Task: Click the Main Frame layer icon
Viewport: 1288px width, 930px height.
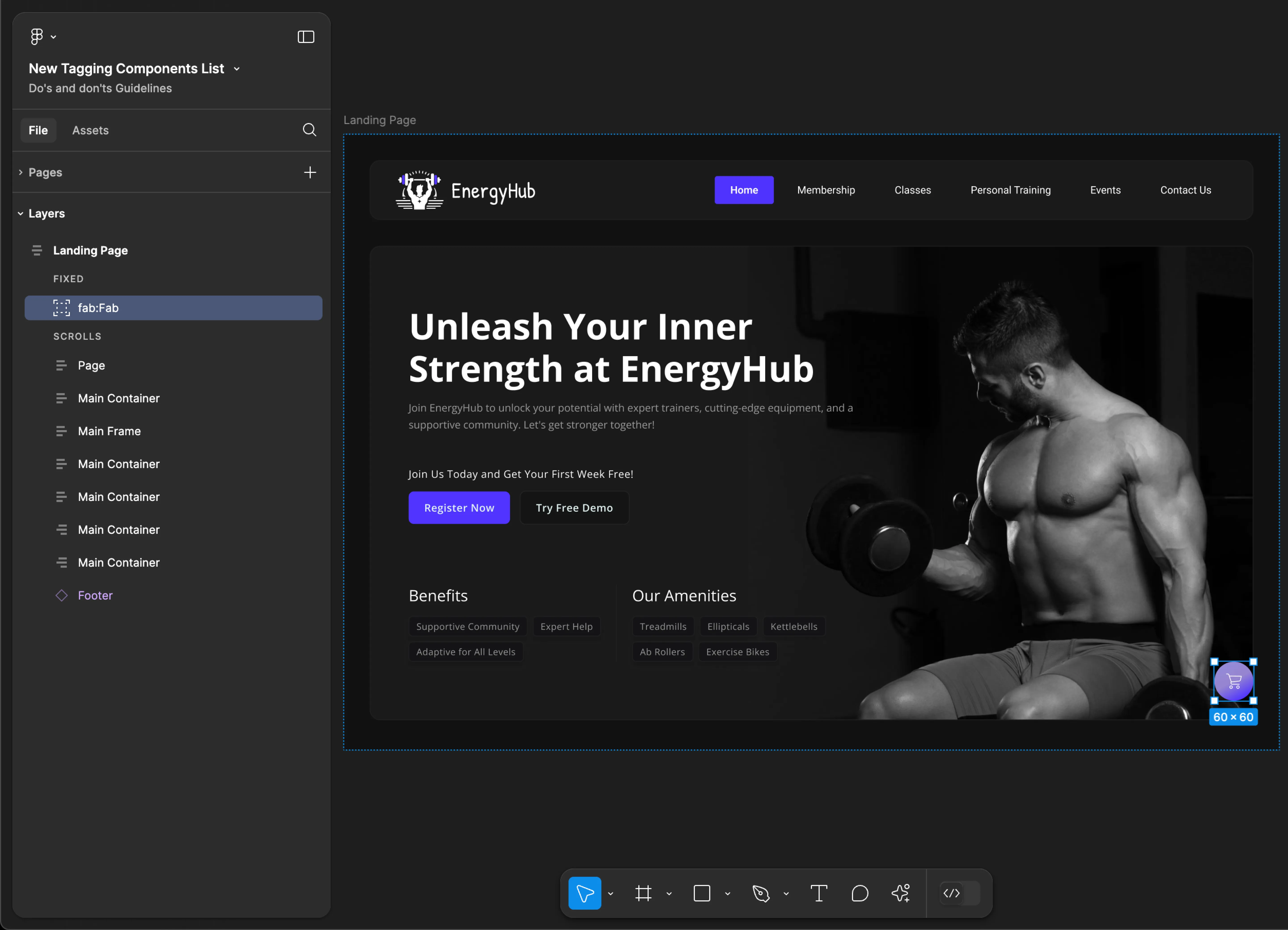Action: (61, 431)
